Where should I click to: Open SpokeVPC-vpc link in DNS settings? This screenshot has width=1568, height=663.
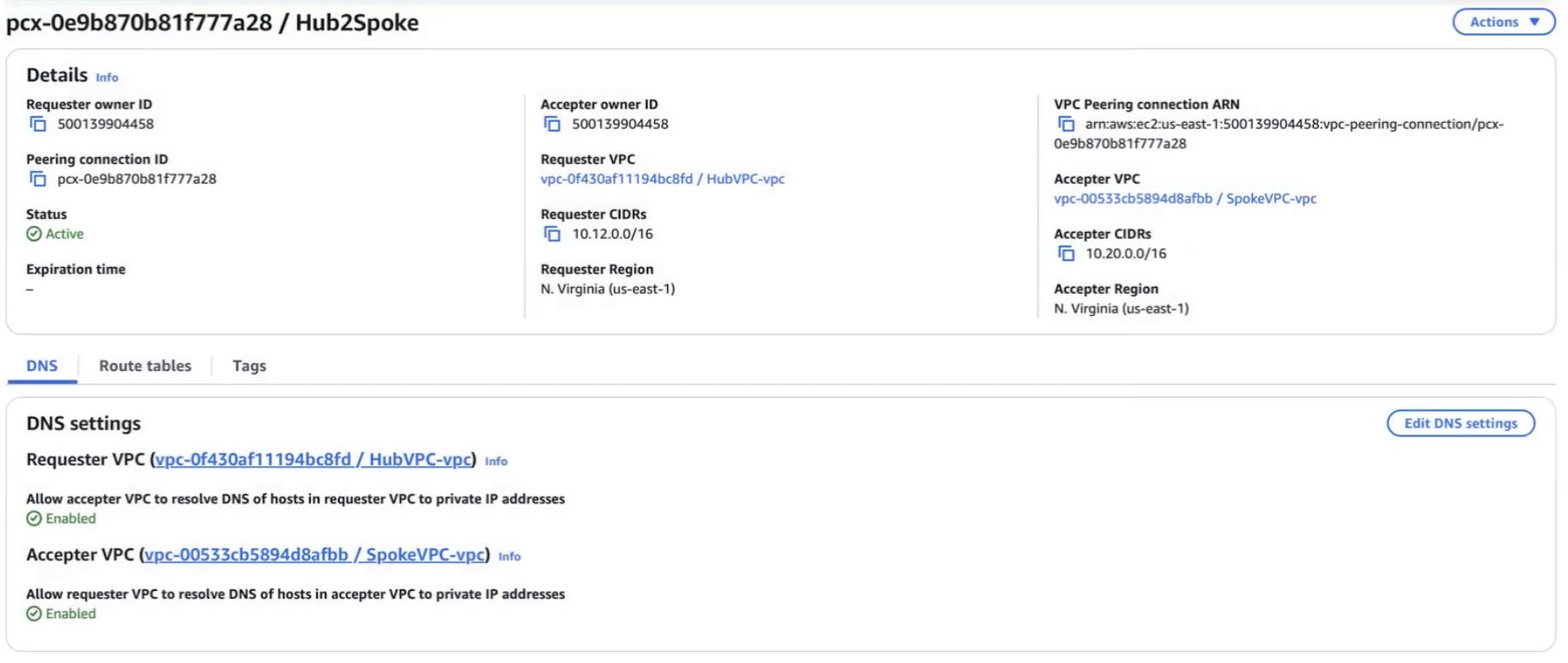[x=314, y=555]
